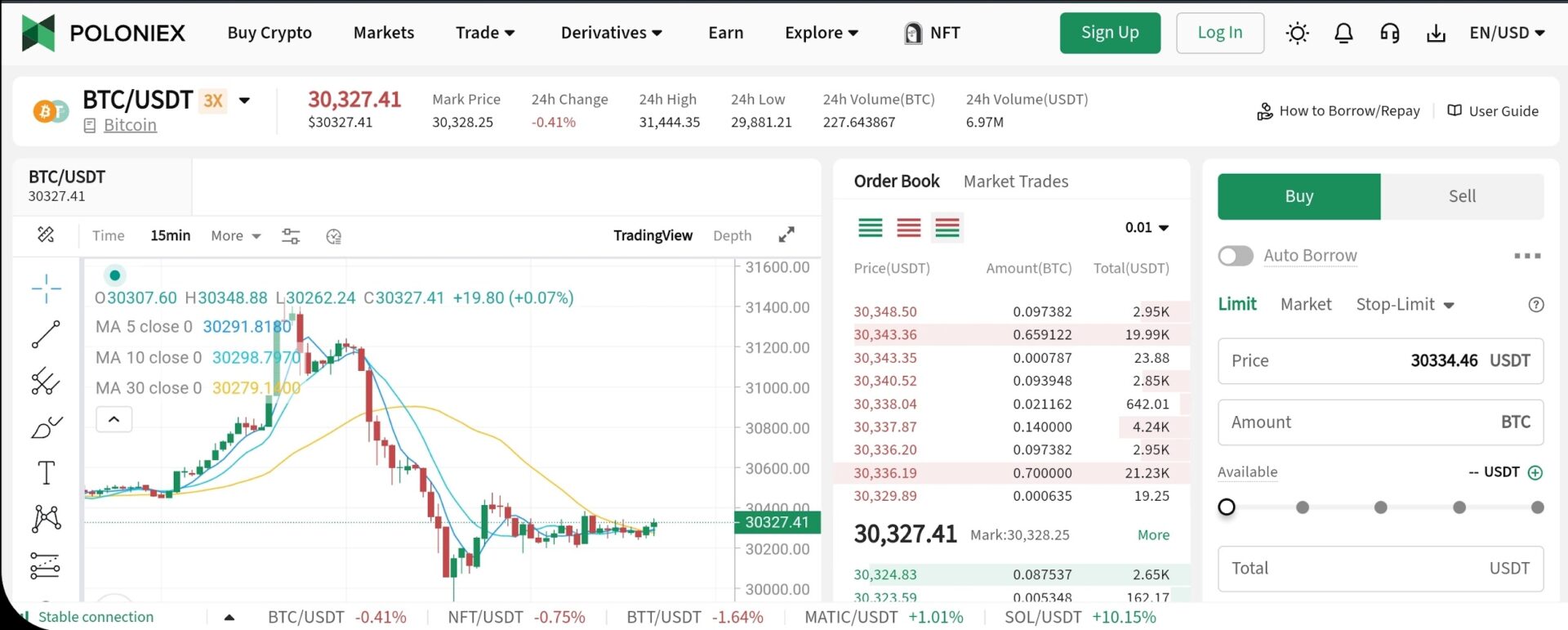Viewport: 1568px width, 630px height.
Task: Click the add USDT funds plus icon
Action: pos(1535,472)
